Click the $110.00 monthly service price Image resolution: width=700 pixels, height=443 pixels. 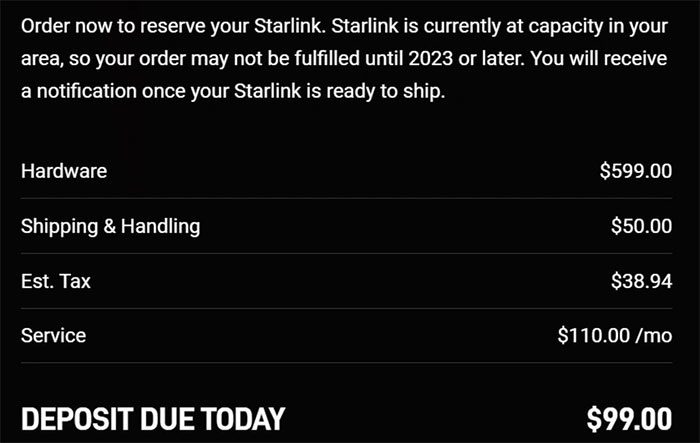593,335
